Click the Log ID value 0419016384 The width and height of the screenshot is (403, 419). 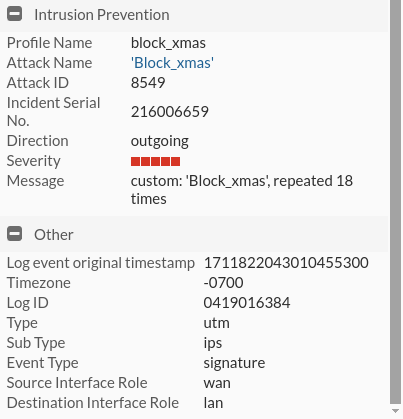247,303
